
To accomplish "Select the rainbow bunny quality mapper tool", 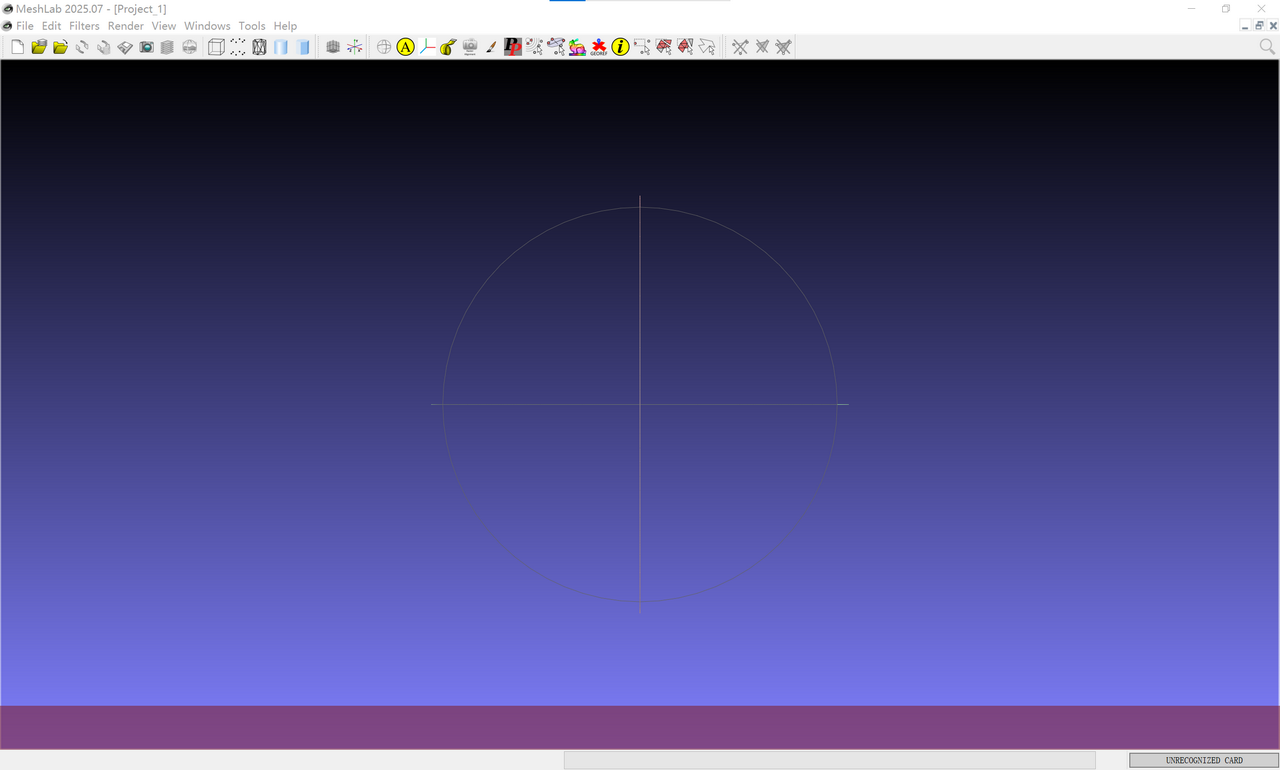I will (x=577, y=47).
